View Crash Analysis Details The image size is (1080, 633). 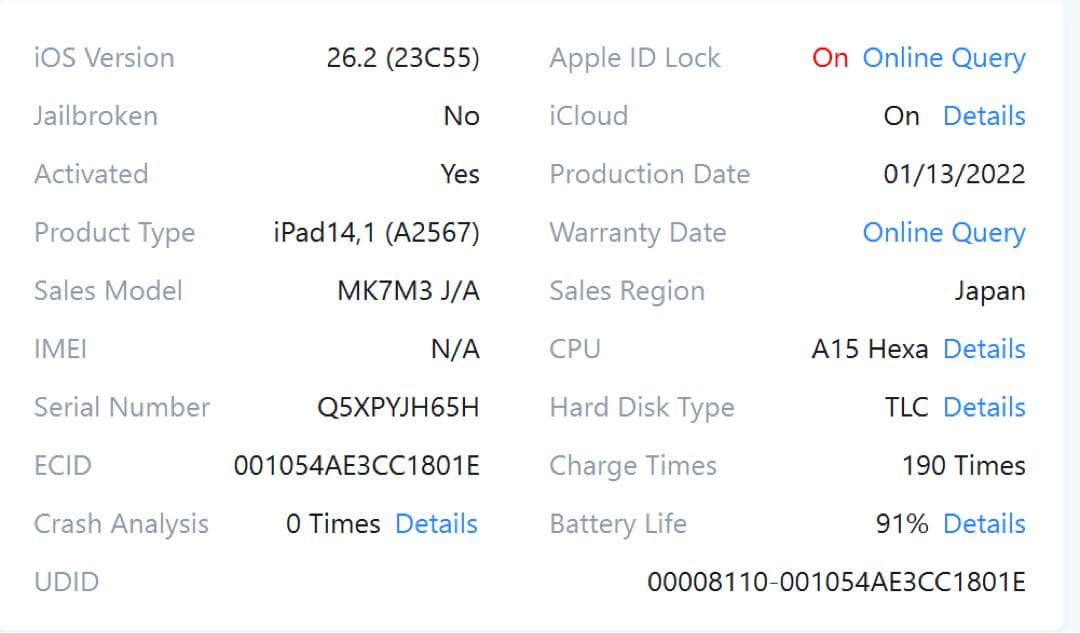coord(436,523)
